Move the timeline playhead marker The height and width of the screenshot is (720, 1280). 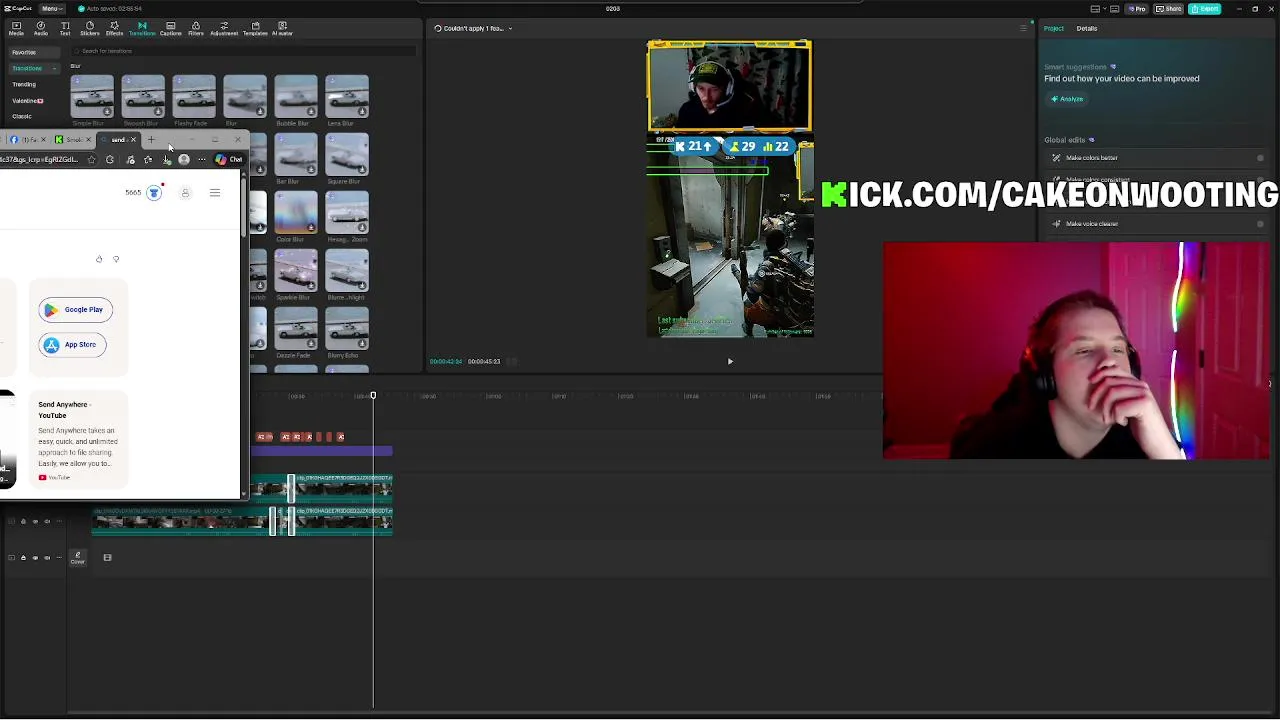click(x=373, y=396)
